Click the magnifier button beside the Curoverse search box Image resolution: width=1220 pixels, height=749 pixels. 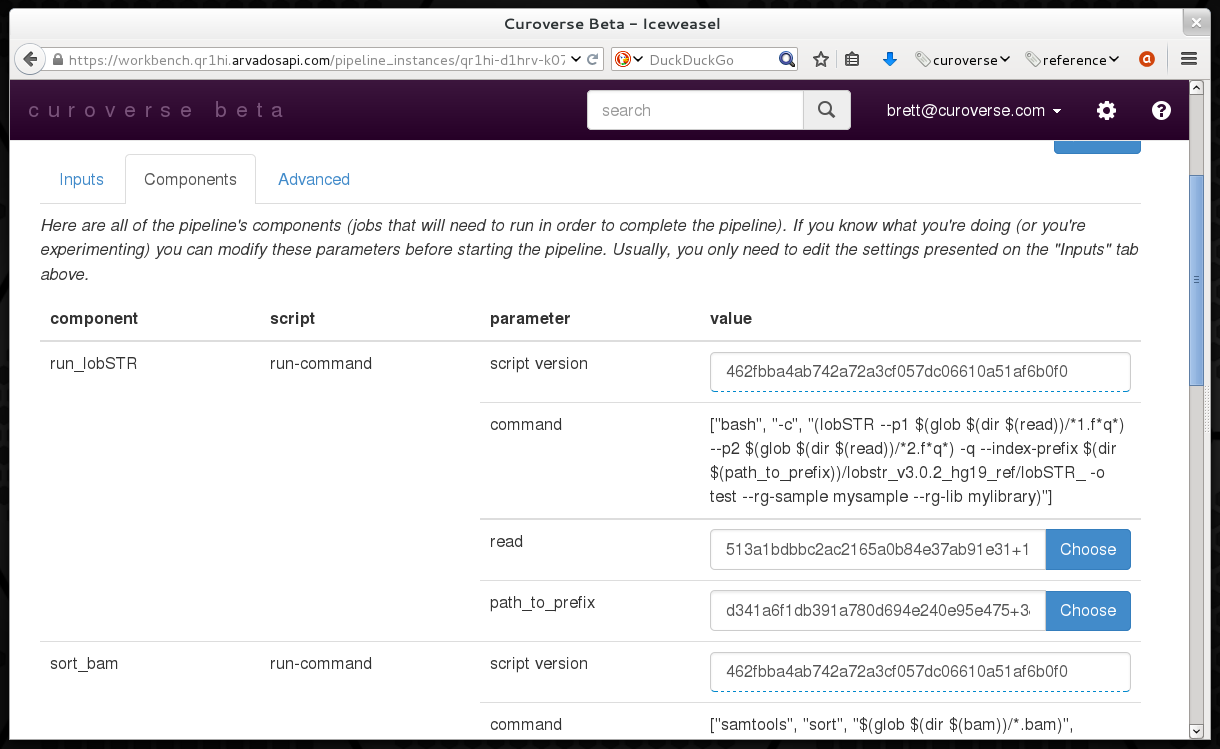[x=826, y=111]
